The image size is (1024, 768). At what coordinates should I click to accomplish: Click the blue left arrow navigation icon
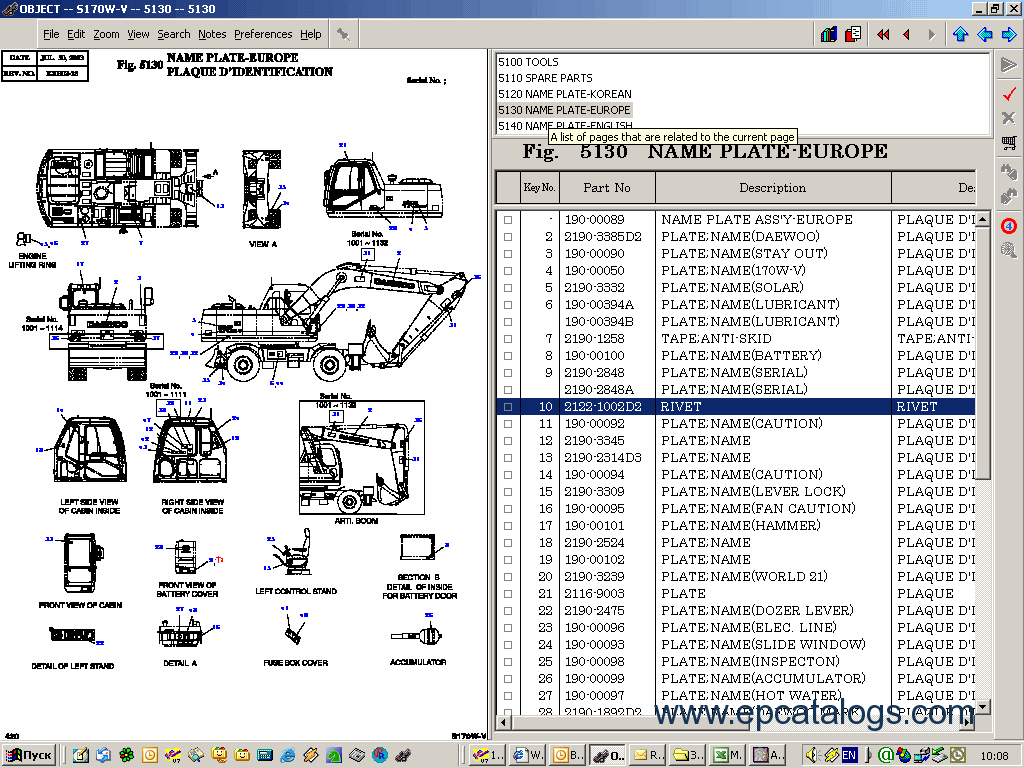point(985,34)
